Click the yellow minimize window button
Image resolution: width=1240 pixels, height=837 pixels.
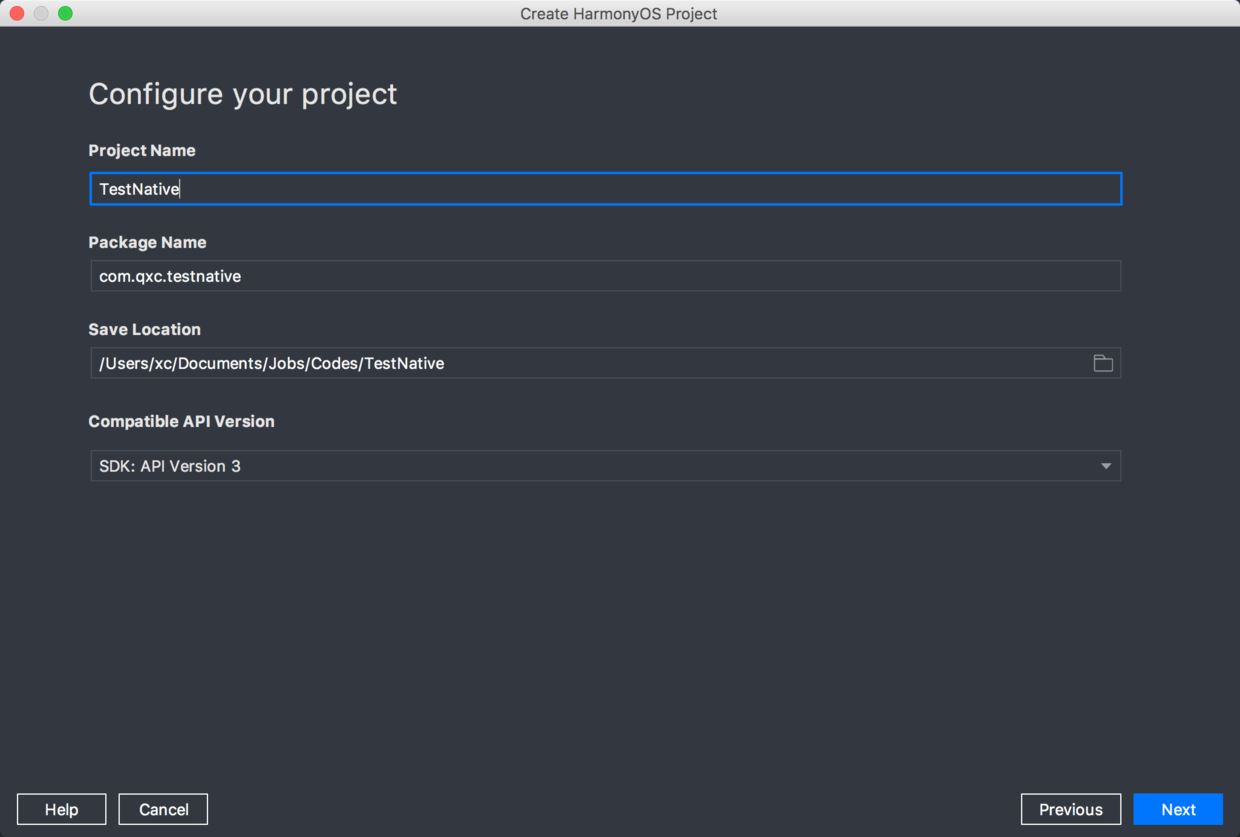coord(41,13)
